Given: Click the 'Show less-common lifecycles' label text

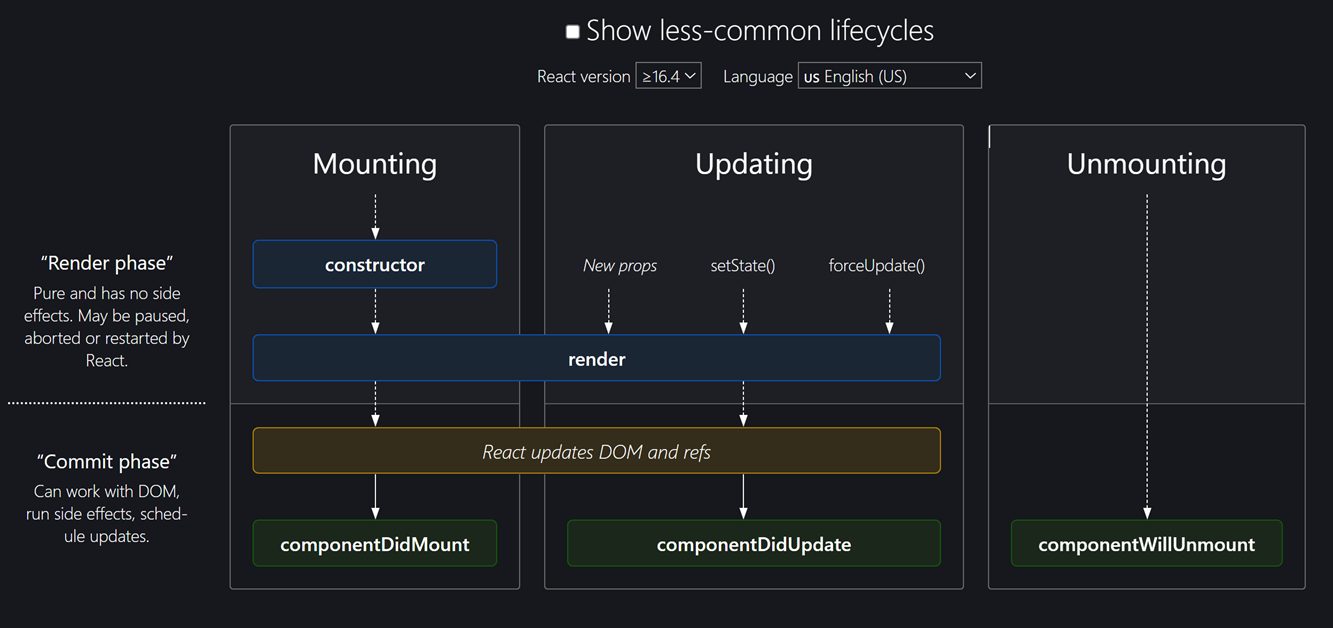Looking at the screenshot, I should tap(760, 31).
